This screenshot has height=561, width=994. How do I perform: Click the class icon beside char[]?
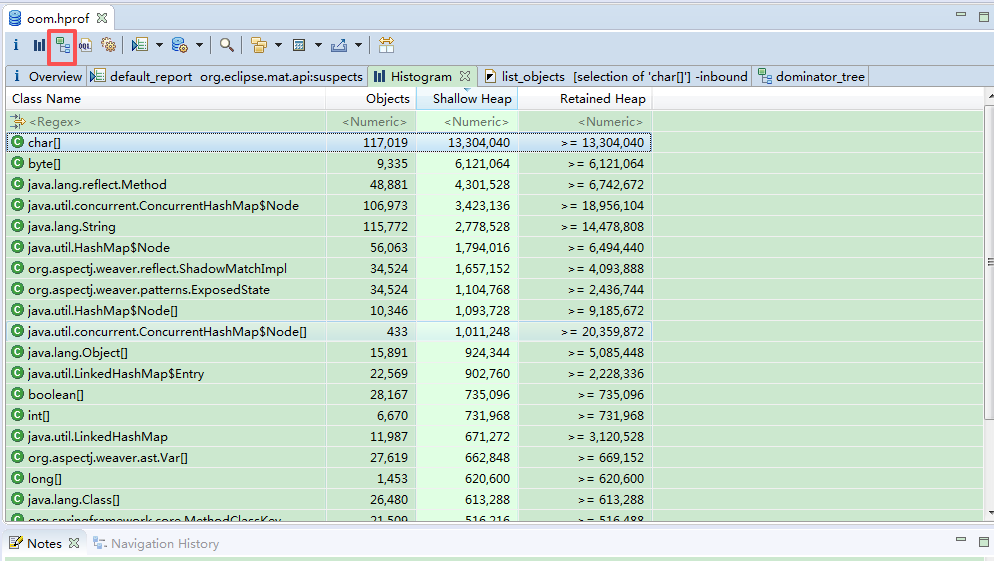click(x=18, y=142)
